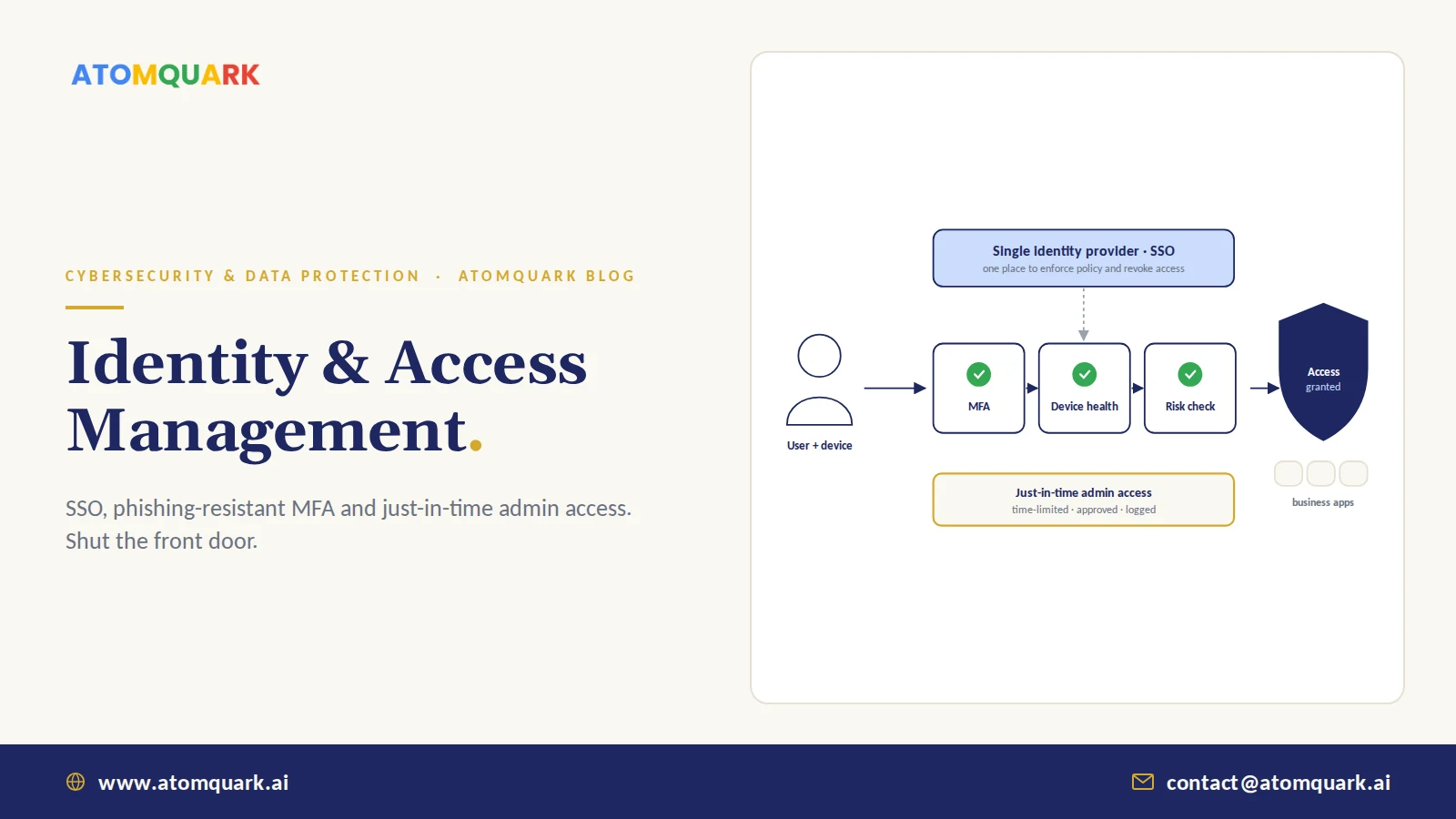Click the user avatar icon
This screenshot has height=819, width=1456.
[x=819, y=379]
